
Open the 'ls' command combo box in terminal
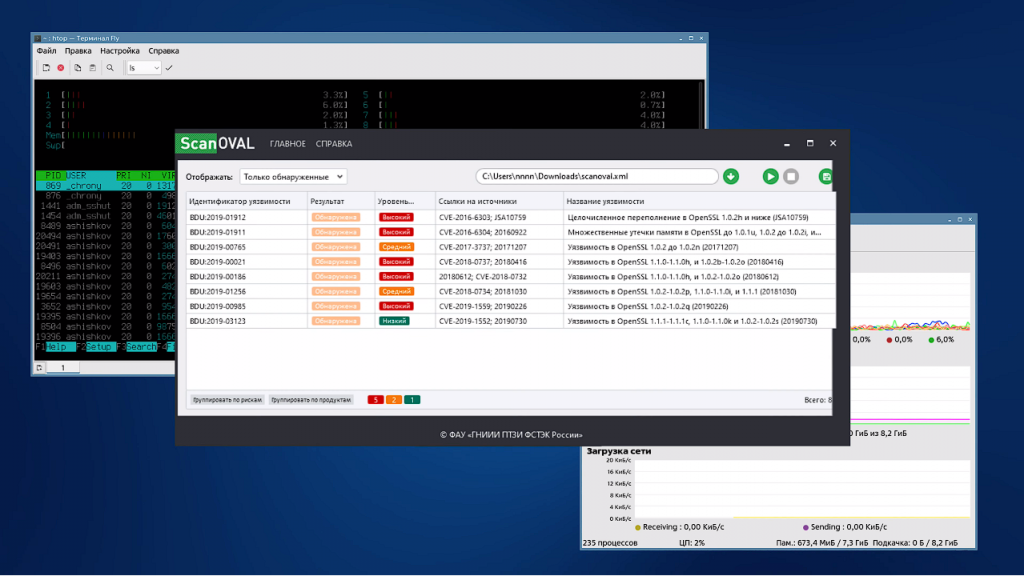(143, 67)
